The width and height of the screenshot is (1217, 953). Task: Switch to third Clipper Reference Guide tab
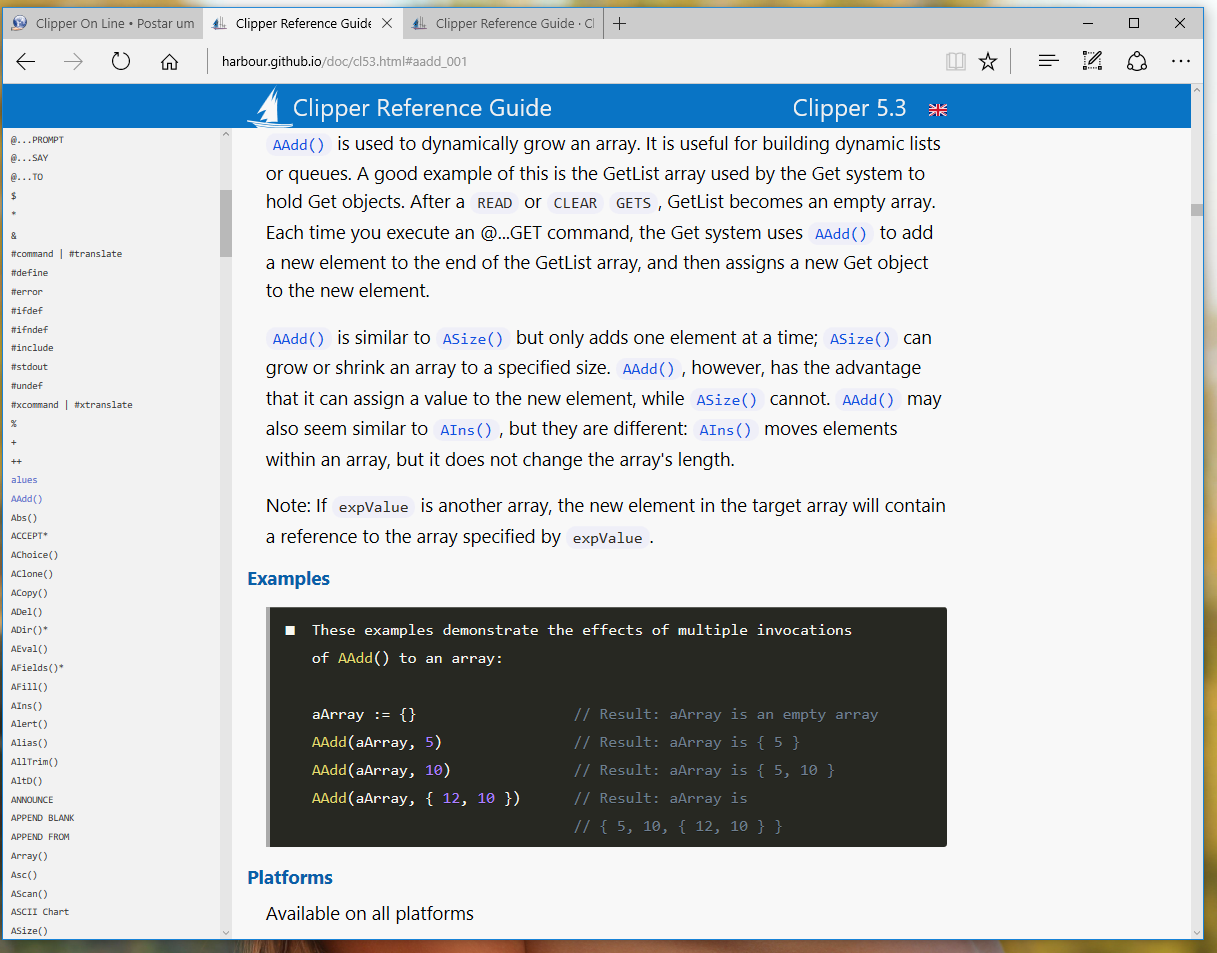[504, 24]
